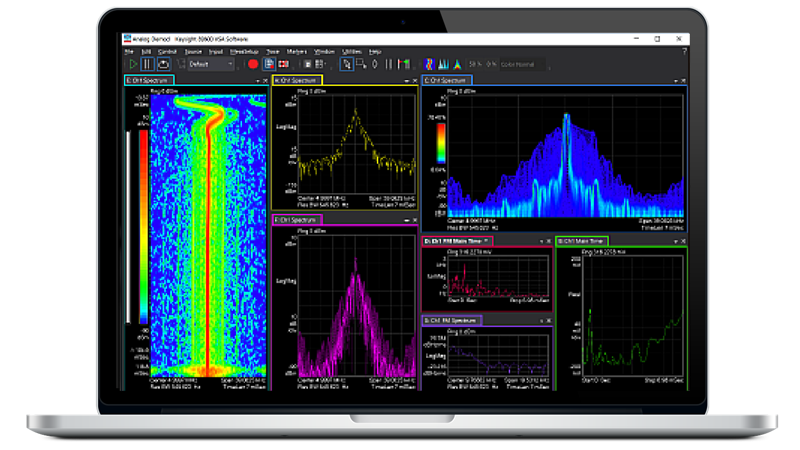
Task: Start recording with the red Record button
Action: click(253, 64)
